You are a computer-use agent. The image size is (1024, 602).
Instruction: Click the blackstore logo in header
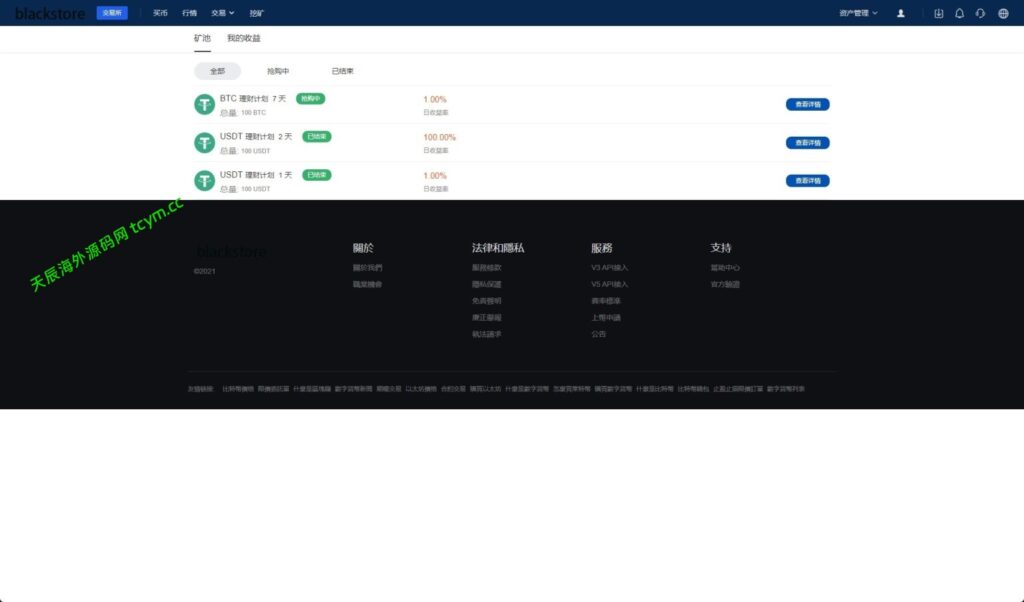coord(50,13)
